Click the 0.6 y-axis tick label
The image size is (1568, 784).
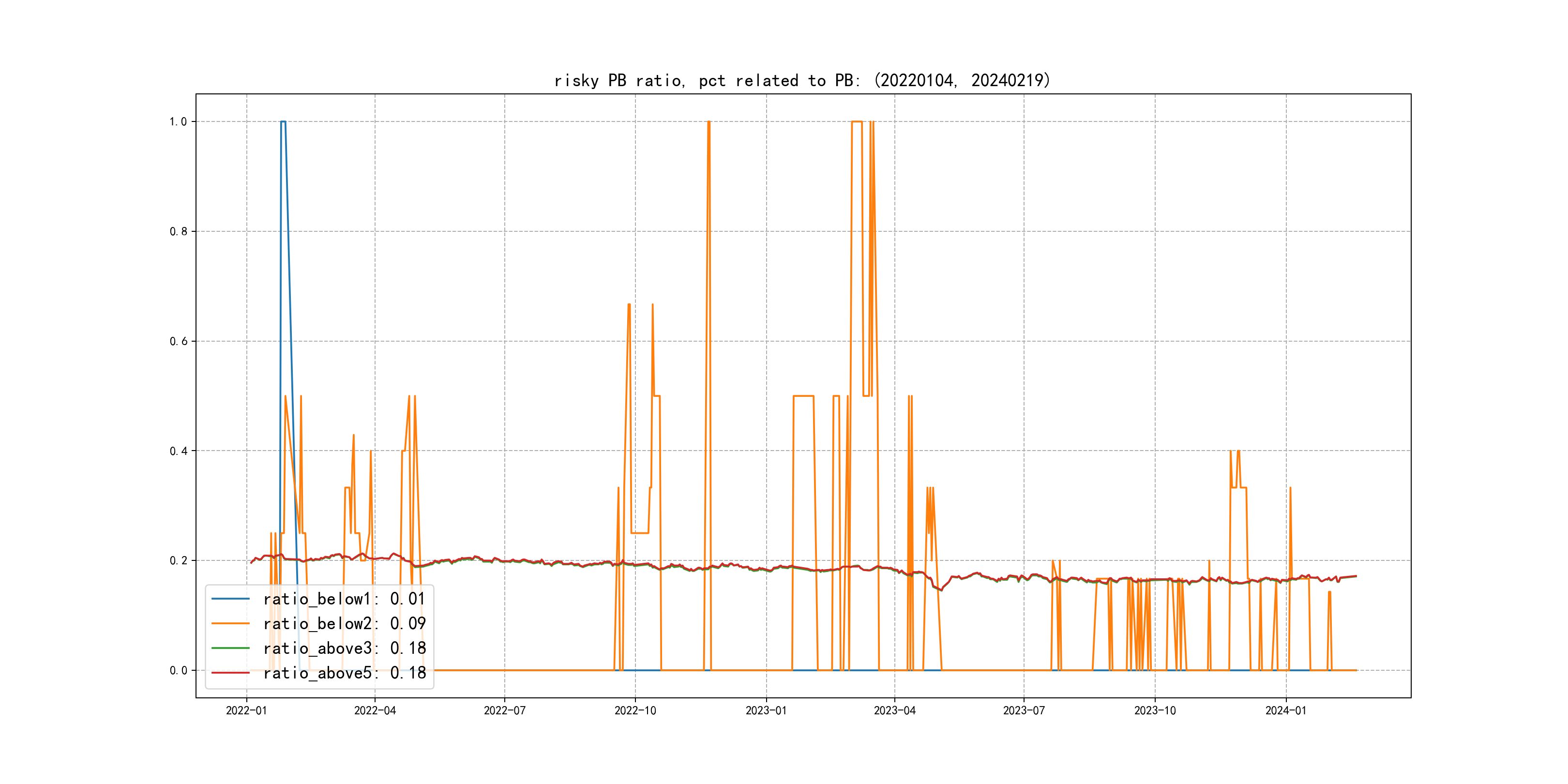point(178,342)
